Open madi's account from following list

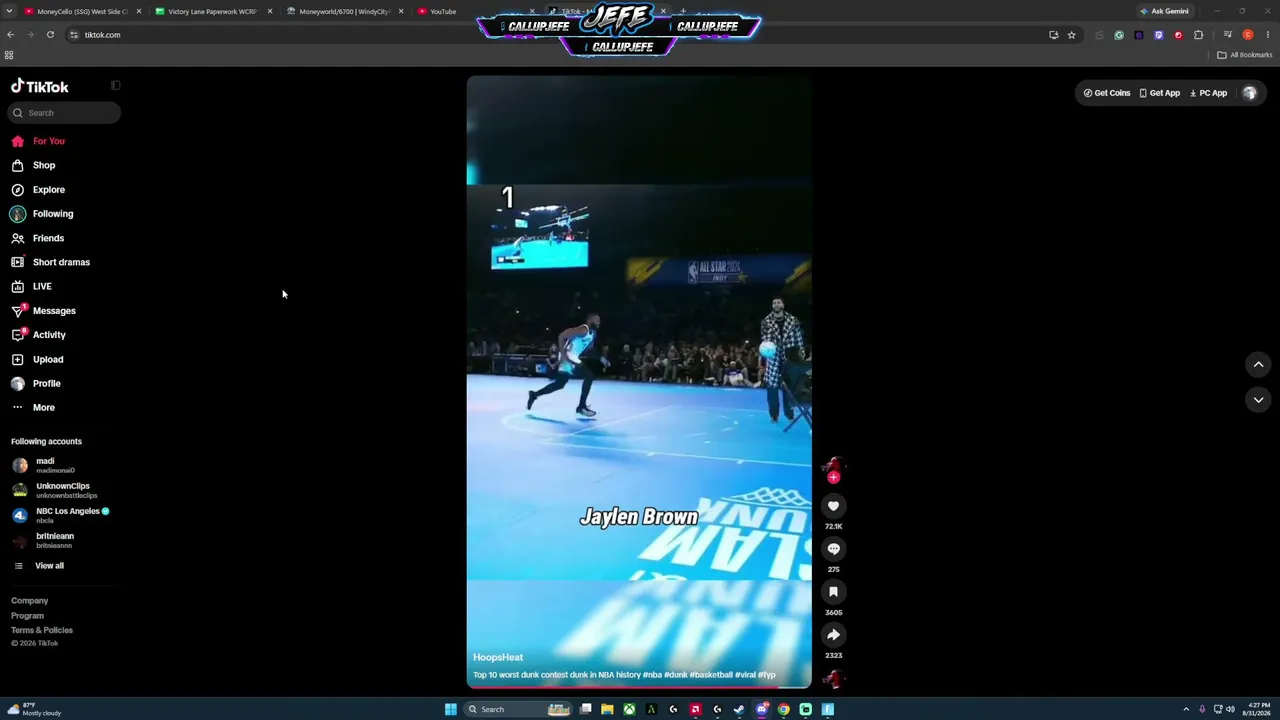pyautogui.click(x=45, y=465)
